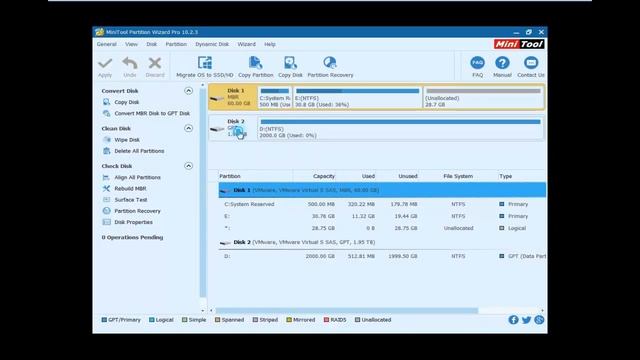Click Surface Test in sidebar
The width and height of the screenshot is (640, 360).
pyautogui.click(x=131, y=200)
